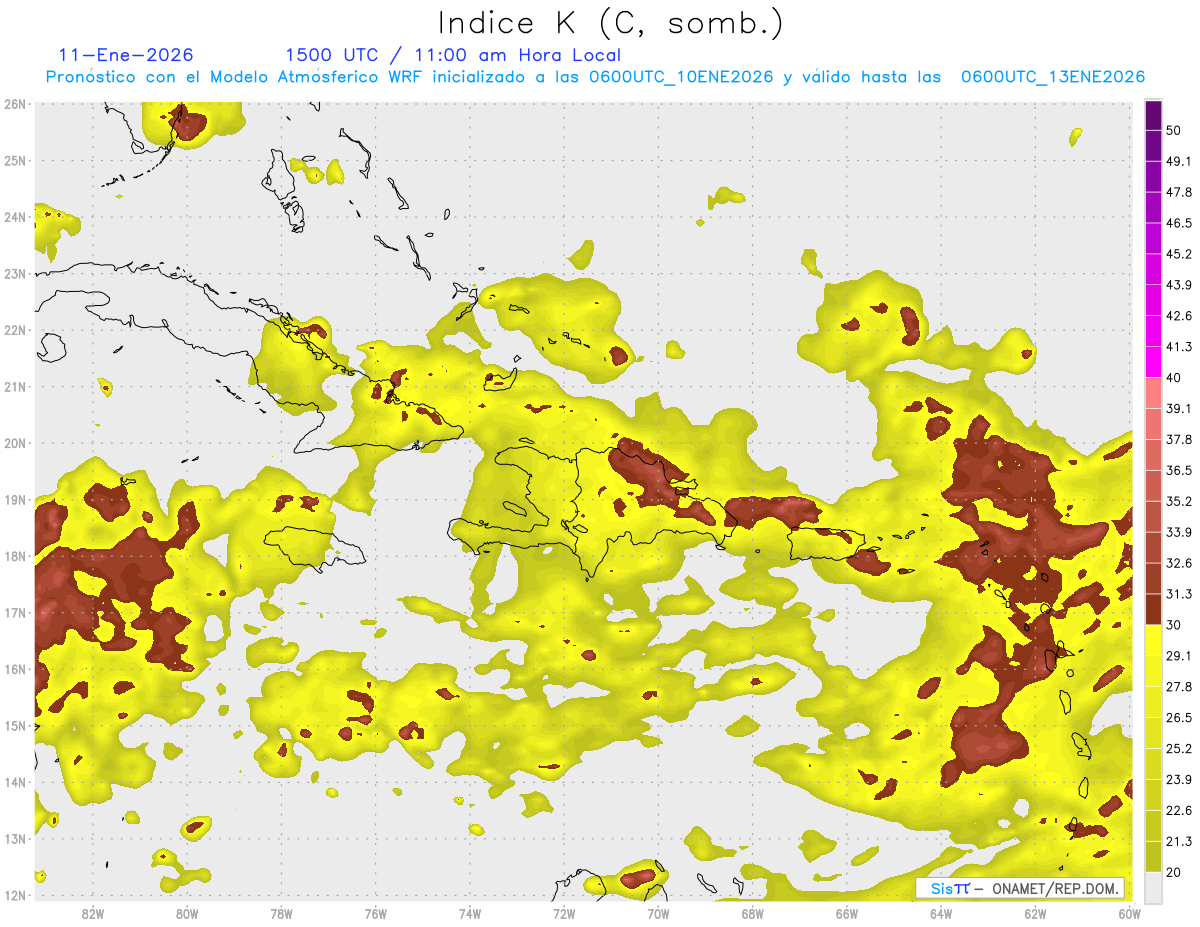Click the colorbar value "21.3"

pyautogui.click(x=1178, y=841)
